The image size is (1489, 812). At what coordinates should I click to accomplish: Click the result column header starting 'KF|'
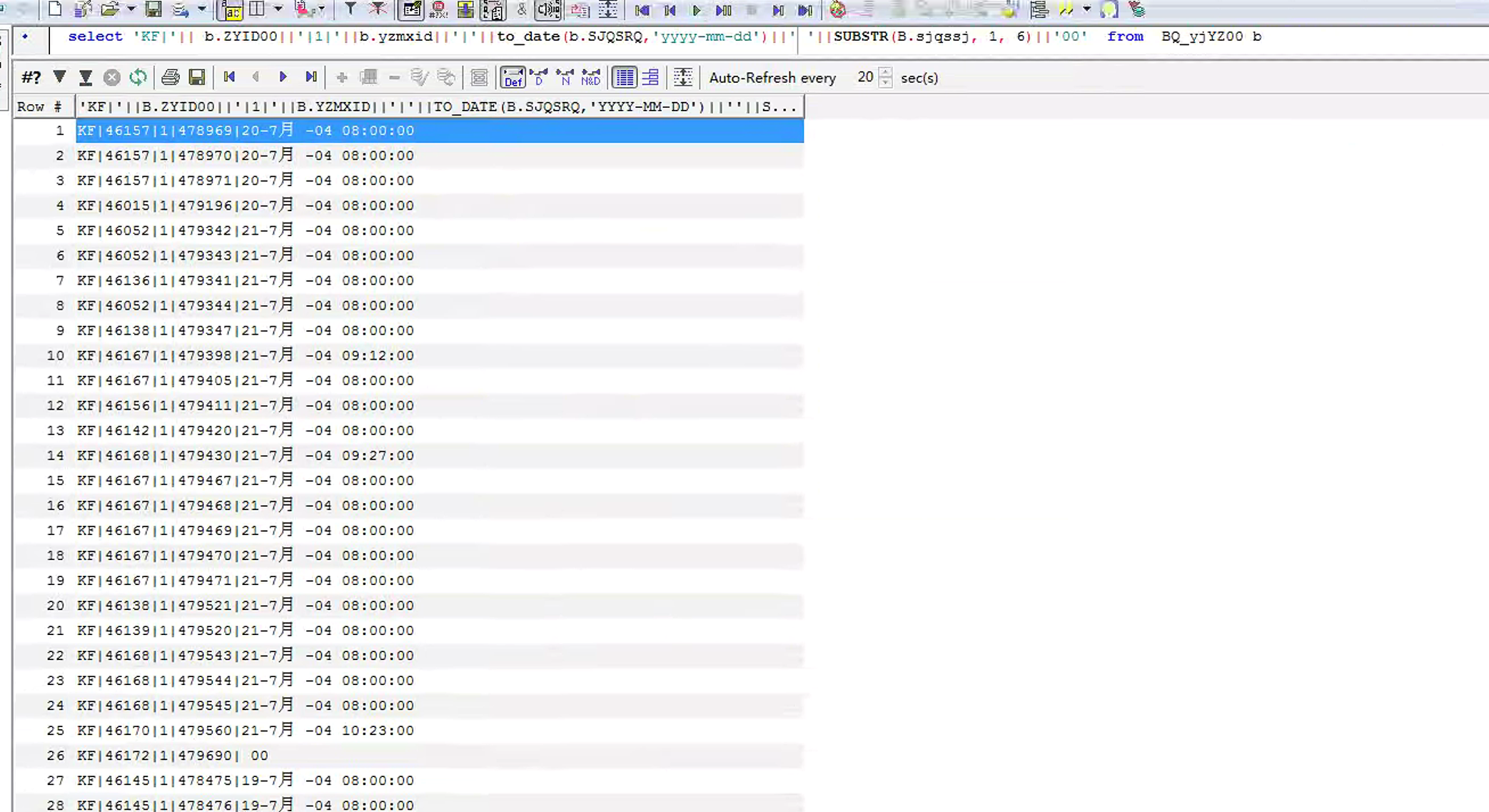coord(438,107)
